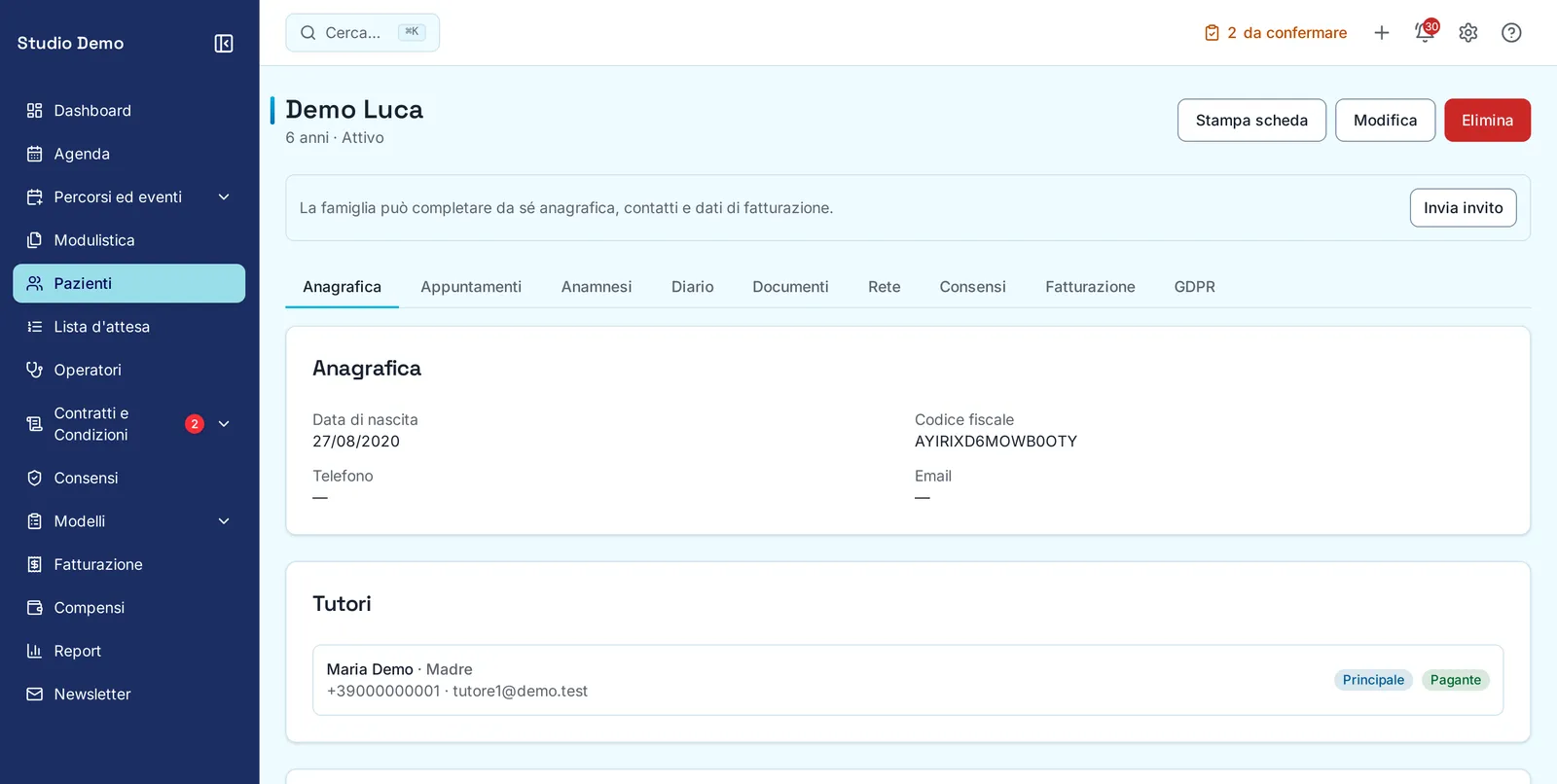Viewport: 1557px width, 784px height.
Task: Expand Contratti e Condizioni submenu chevron
Action: point(224,424)
